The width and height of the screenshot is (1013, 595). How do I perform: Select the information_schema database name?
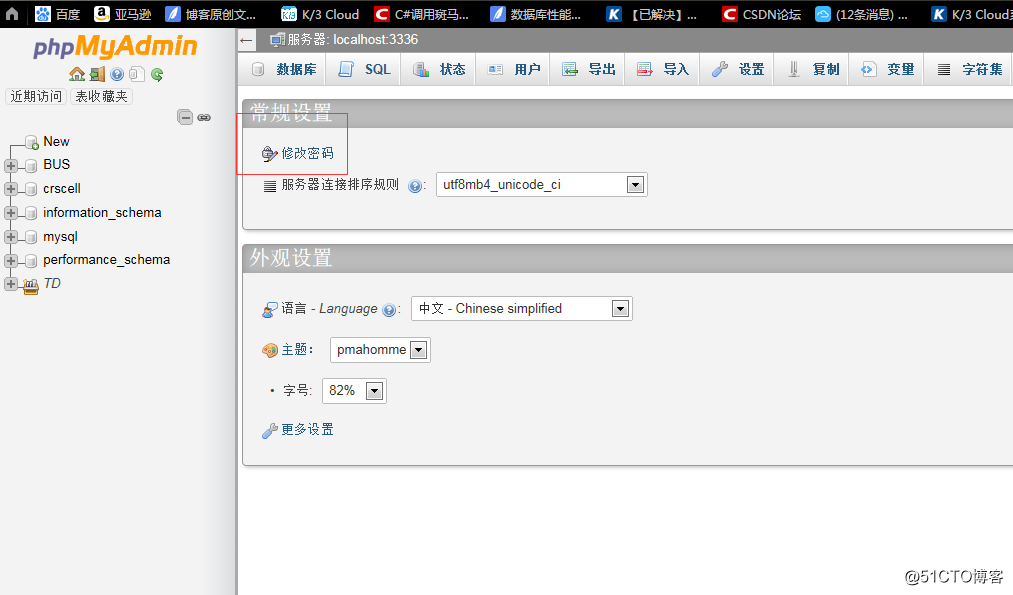pos(102,213)
